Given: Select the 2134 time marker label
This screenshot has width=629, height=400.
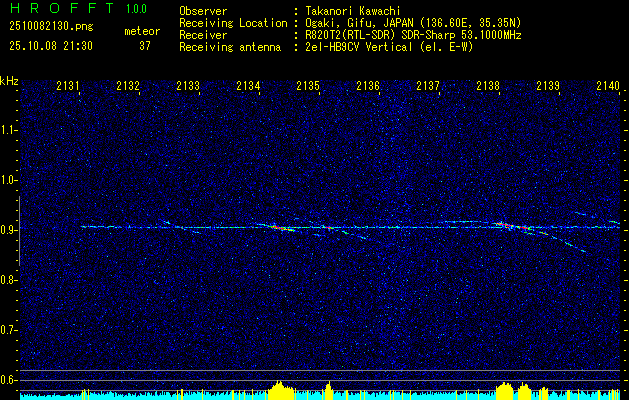Looking at the screenshot, I should click(x=248, y=86).
